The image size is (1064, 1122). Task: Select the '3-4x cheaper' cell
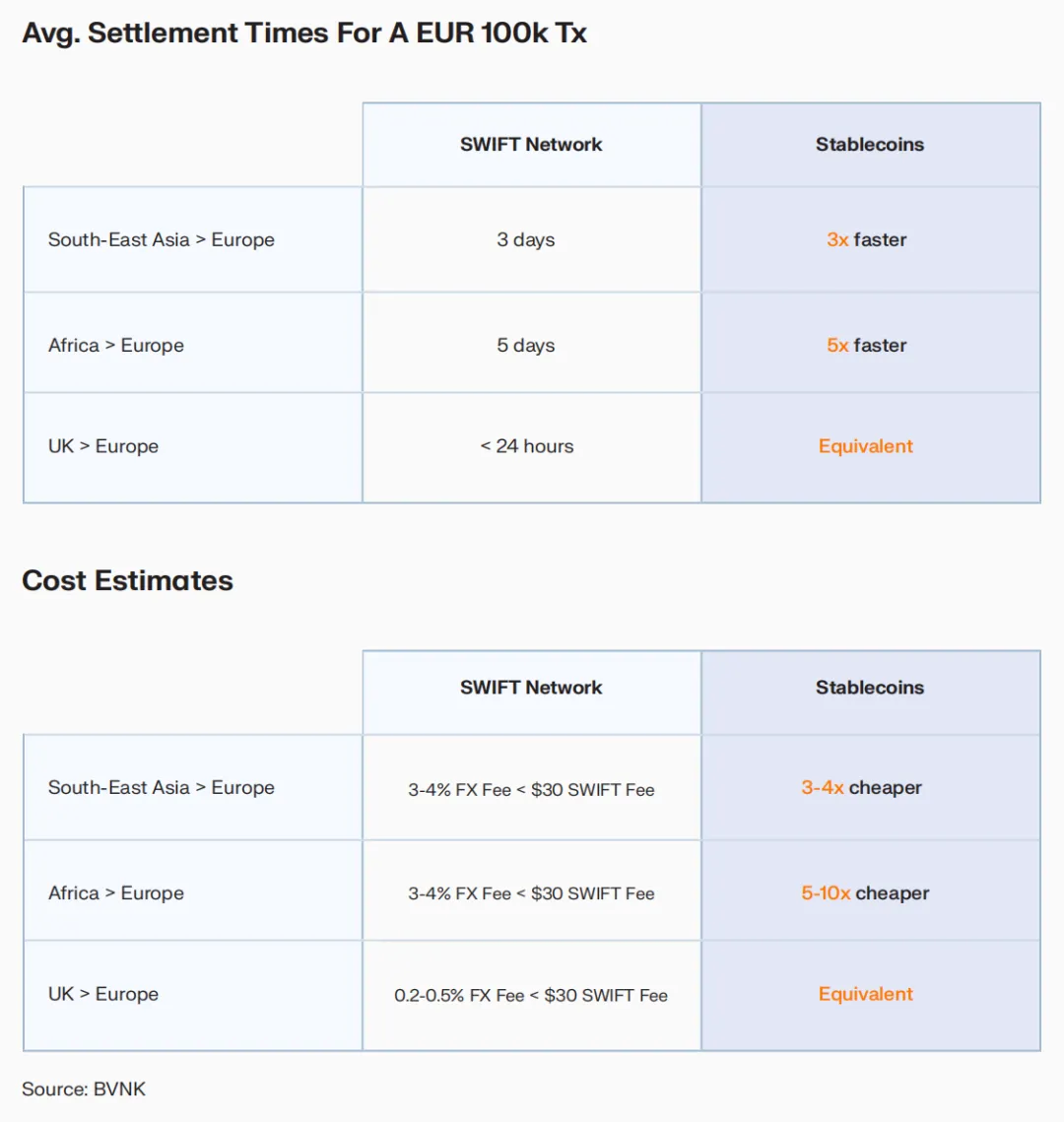[x=862, y=788]
